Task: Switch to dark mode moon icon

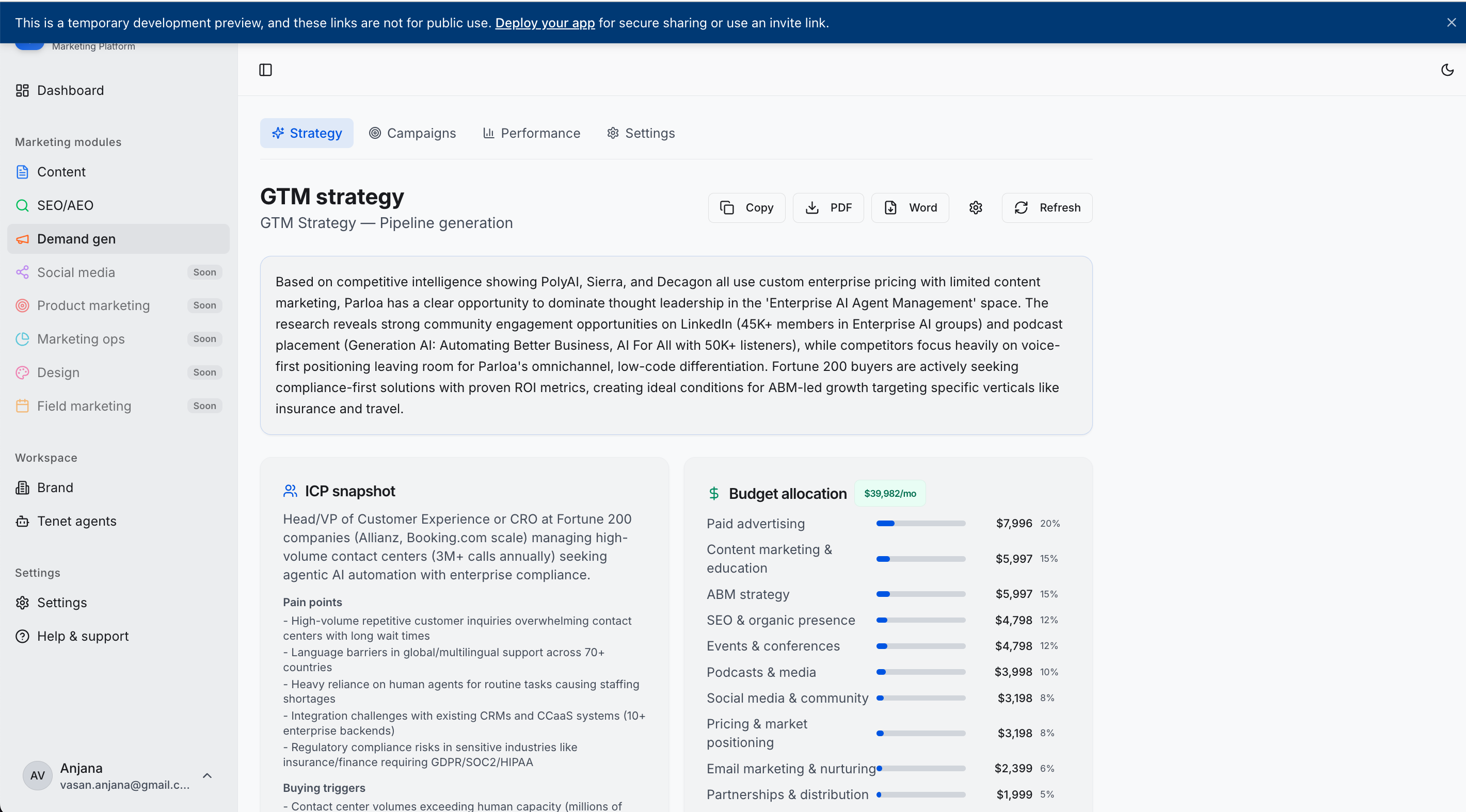Action: tap(1447, 70)
